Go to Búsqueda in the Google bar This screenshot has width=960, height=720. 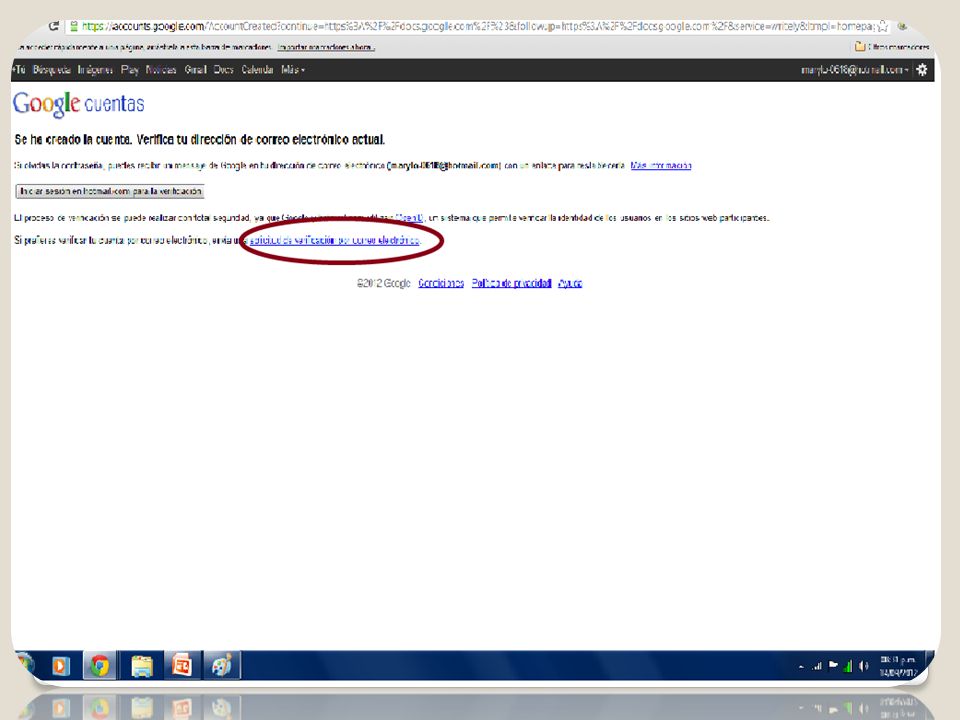pos(52,70)
